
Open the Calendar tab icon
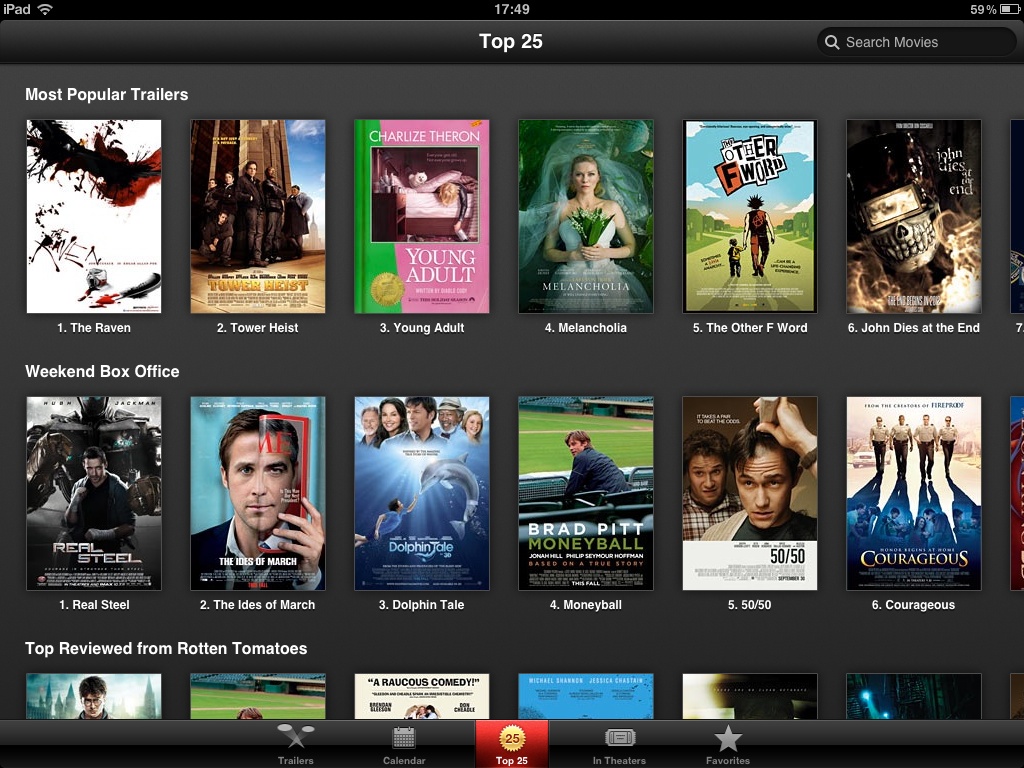pos(404,737)
